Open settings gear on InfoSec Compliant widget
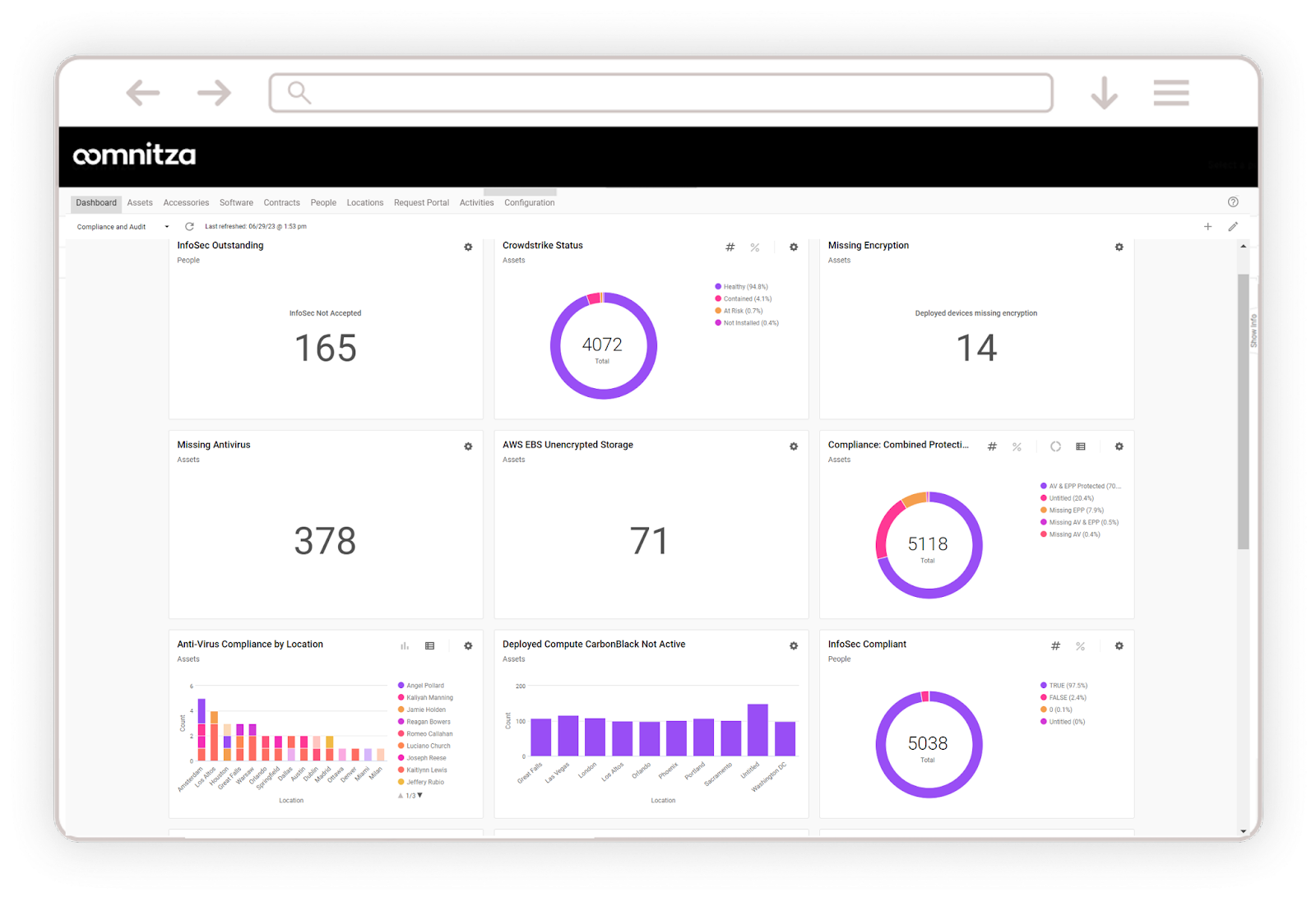 point(1119,646)
